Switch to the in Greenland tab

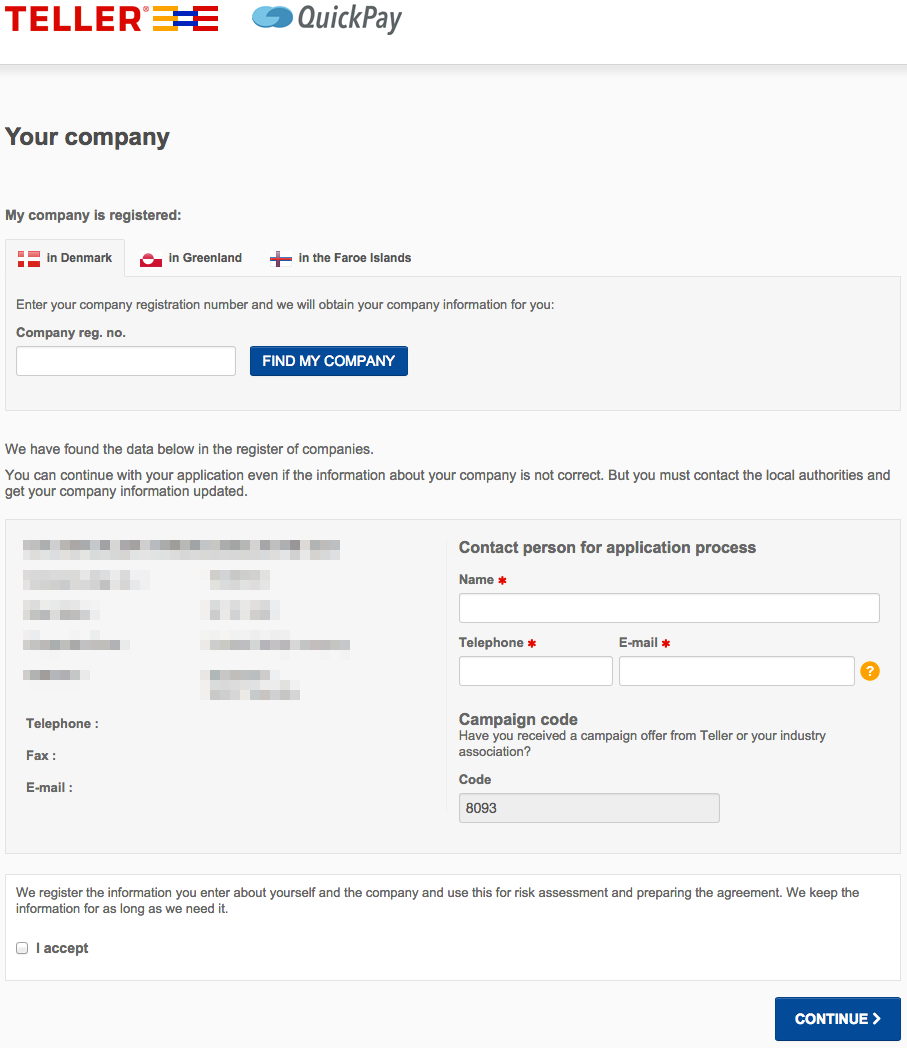(x=191, y=258)
